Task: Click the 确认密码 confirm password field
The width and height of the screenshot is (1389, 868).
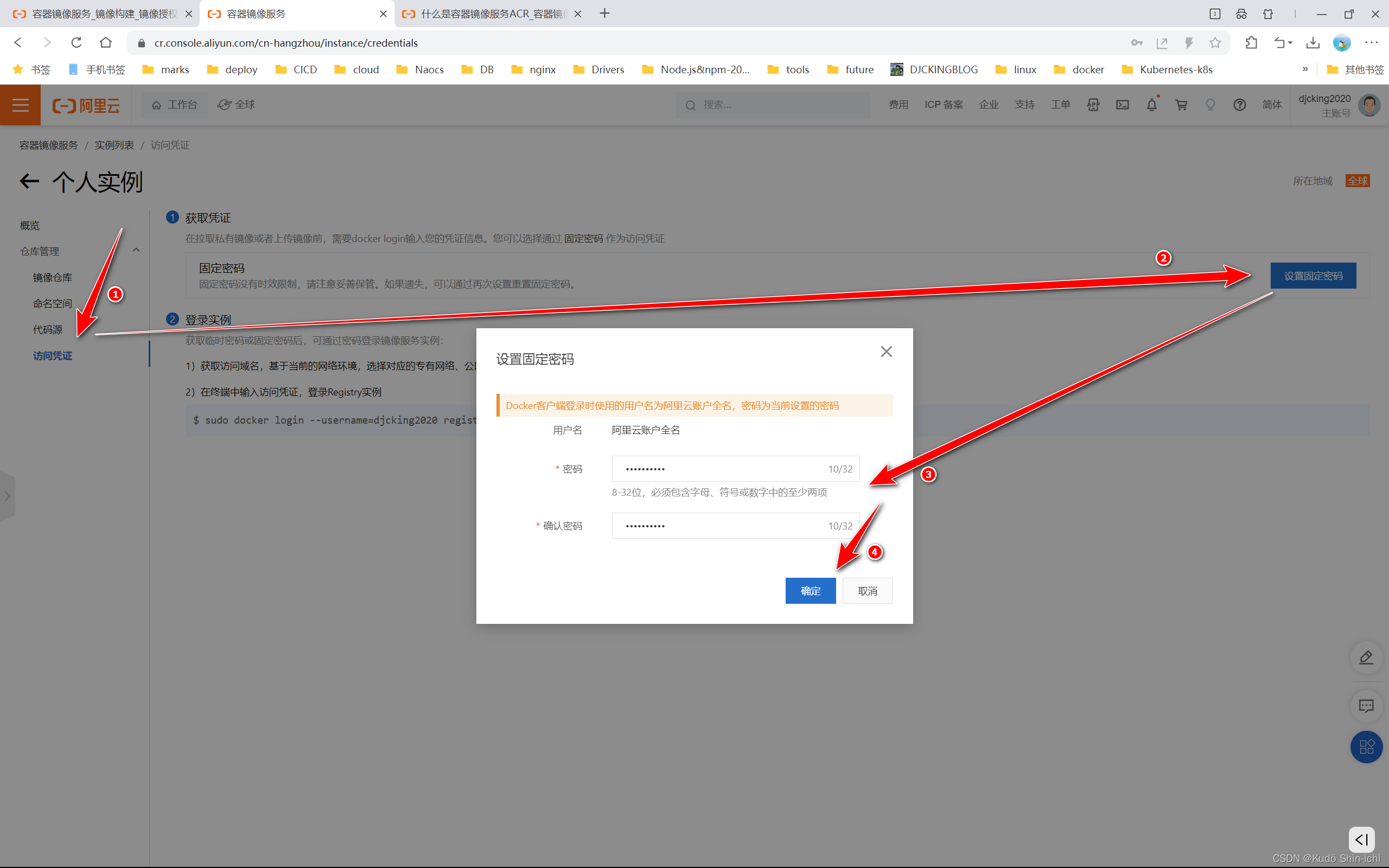Action: [x=717, y=526]
